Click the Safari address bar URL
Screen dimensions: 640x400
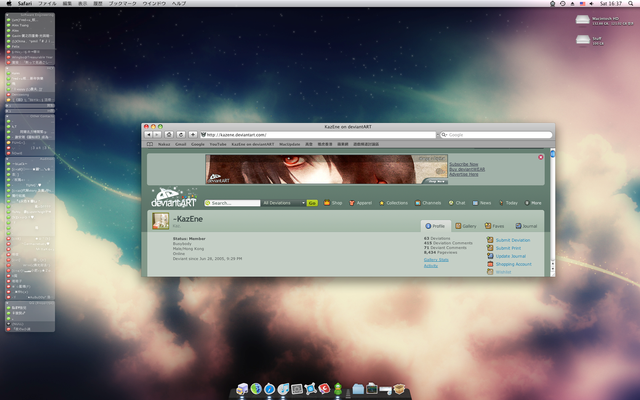[318, 135]
